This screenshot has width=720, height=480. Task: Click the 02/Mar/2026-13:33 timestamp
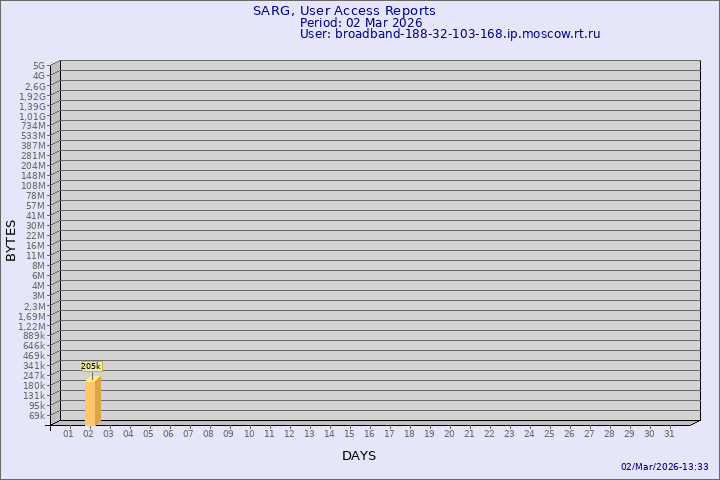tap(664, 467)
